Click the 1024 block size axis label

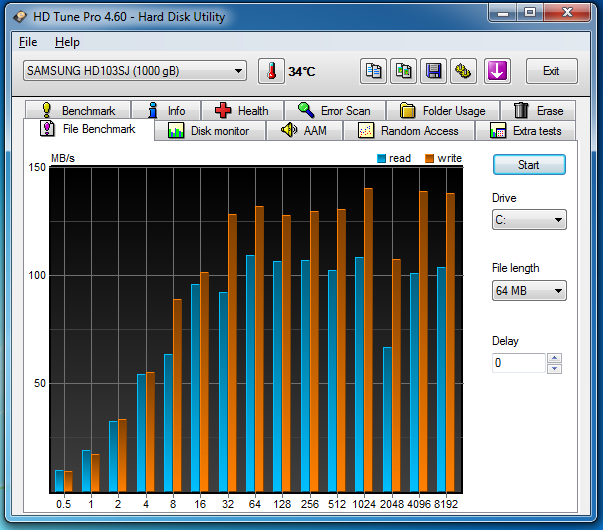pyautogui.click(x=364, y=504)
